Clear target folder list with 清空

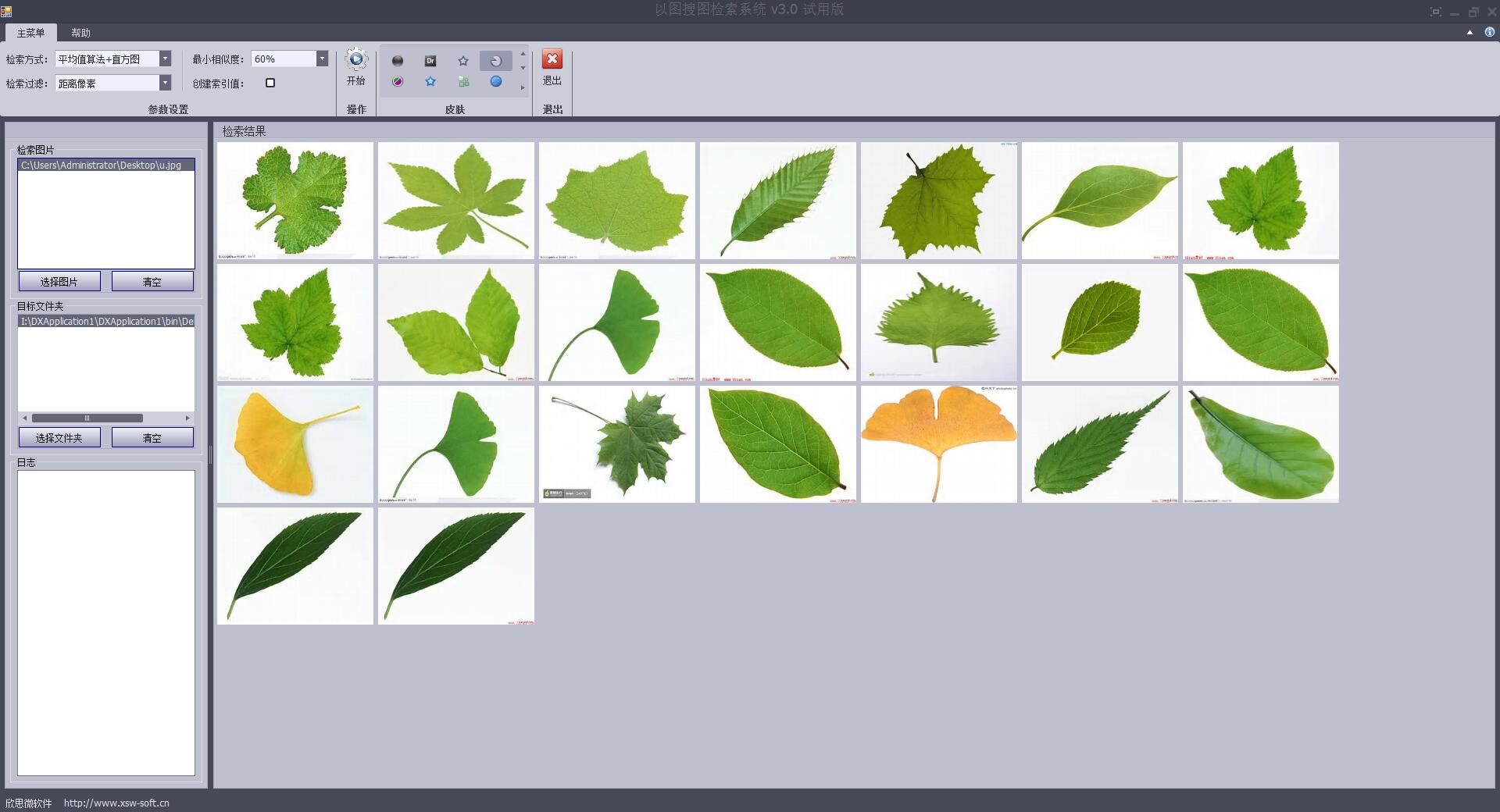(x=152, y=438)
